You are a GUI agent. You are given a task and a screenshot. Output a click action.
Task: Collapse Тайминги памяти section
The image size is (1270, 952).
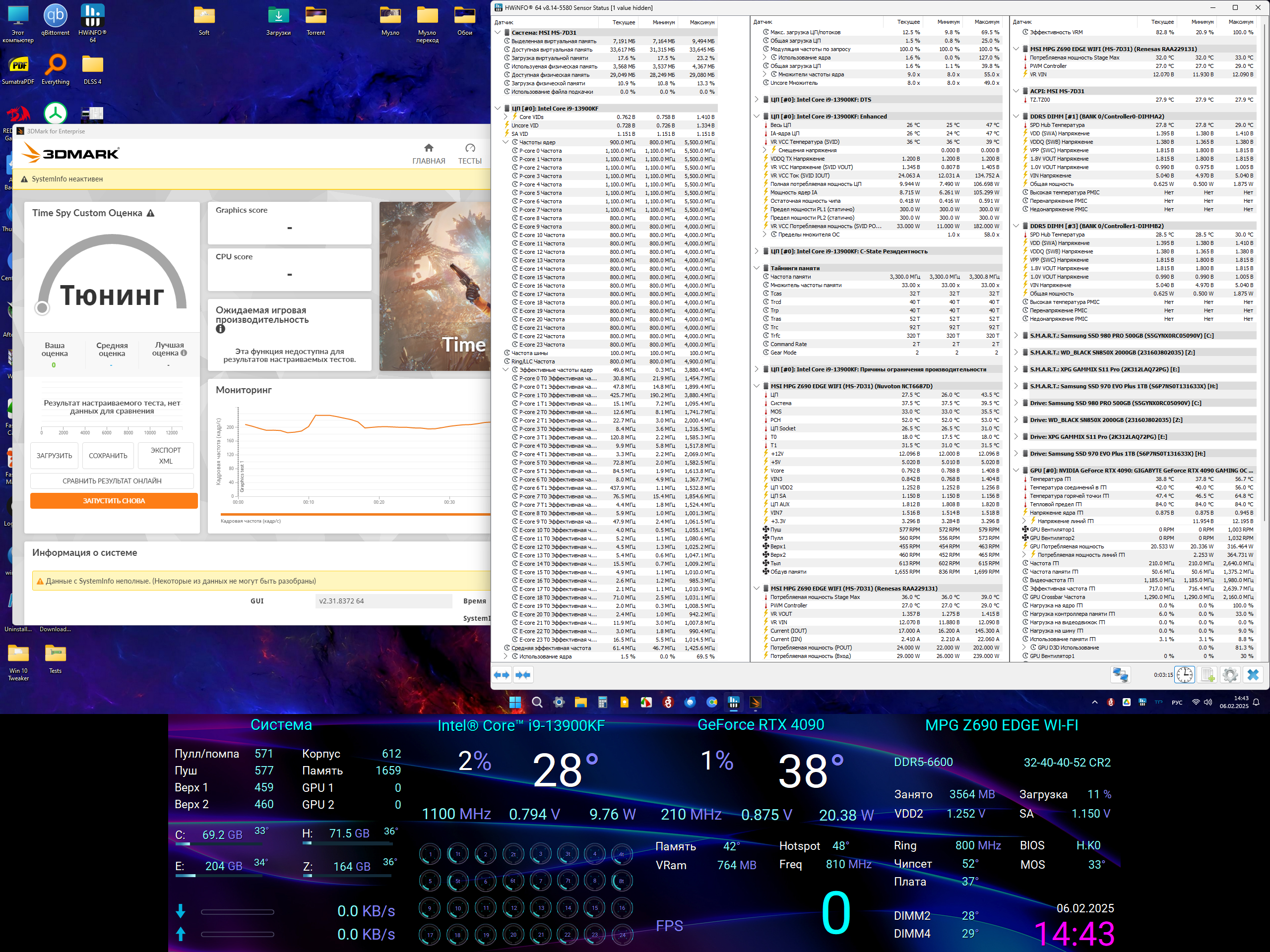point(756,268)
